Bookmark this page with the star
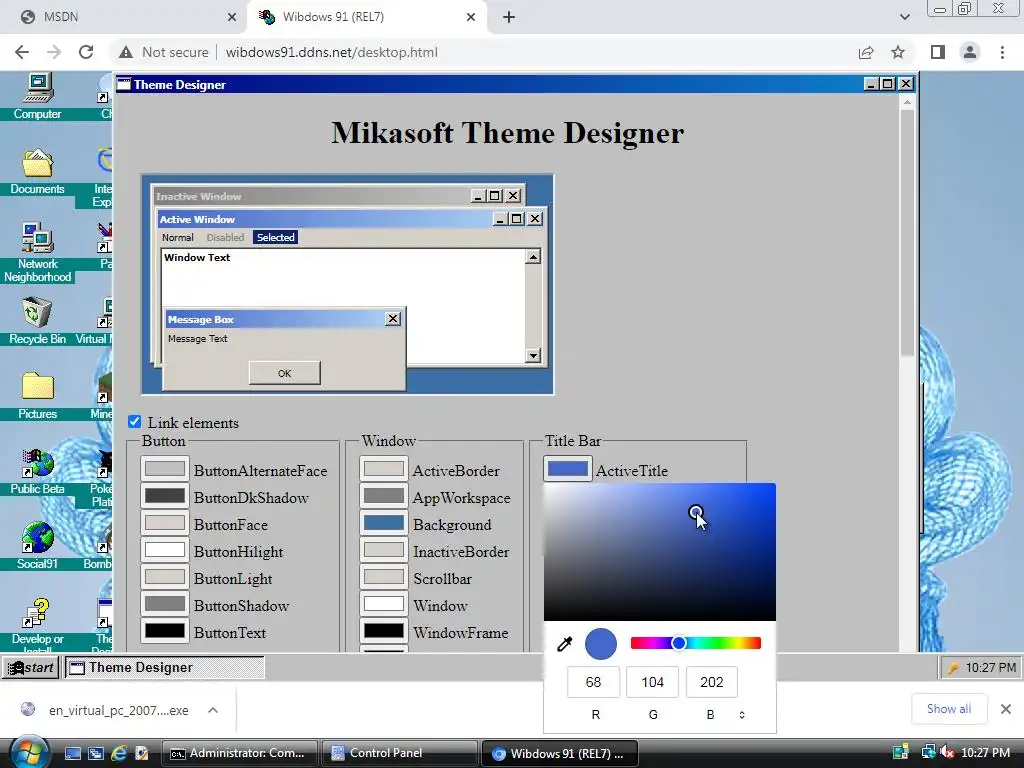This screenshot has height=768, width=1024. coord(898,52)
